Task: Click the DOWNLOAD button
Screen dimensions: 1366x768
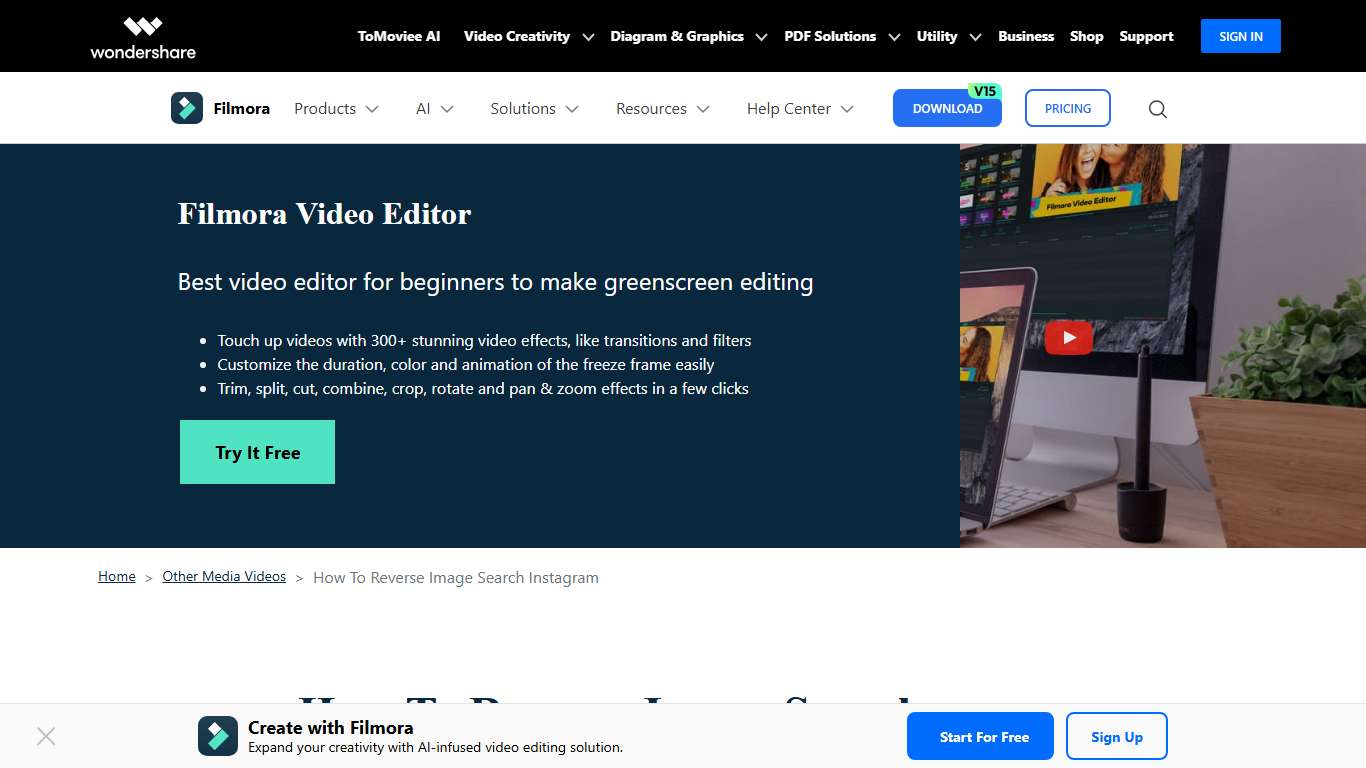Action: click(947, 107)
